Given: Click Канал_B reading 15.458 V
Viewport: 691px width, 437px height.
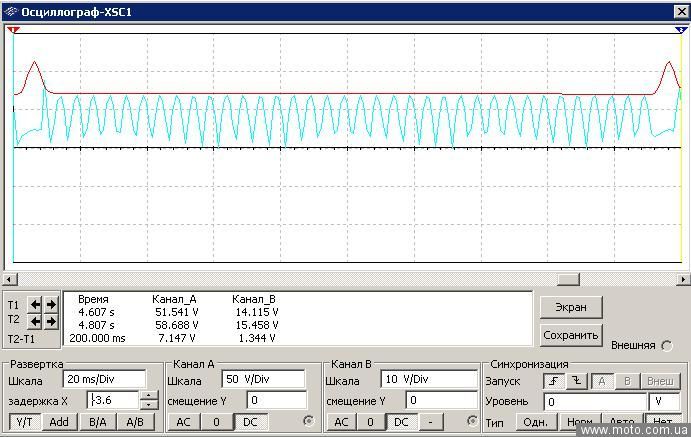Looking at the screenshot, I should [x=257, y=325].
